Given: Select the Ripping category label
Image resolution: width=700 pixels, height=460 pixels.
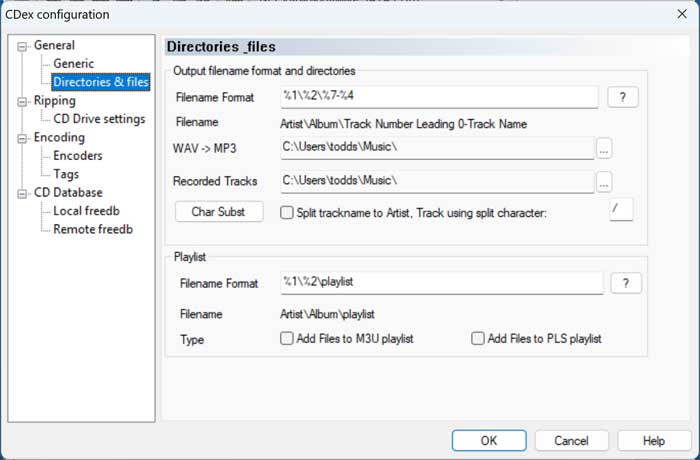Looking at the screenshot, I should coord(54,101).
